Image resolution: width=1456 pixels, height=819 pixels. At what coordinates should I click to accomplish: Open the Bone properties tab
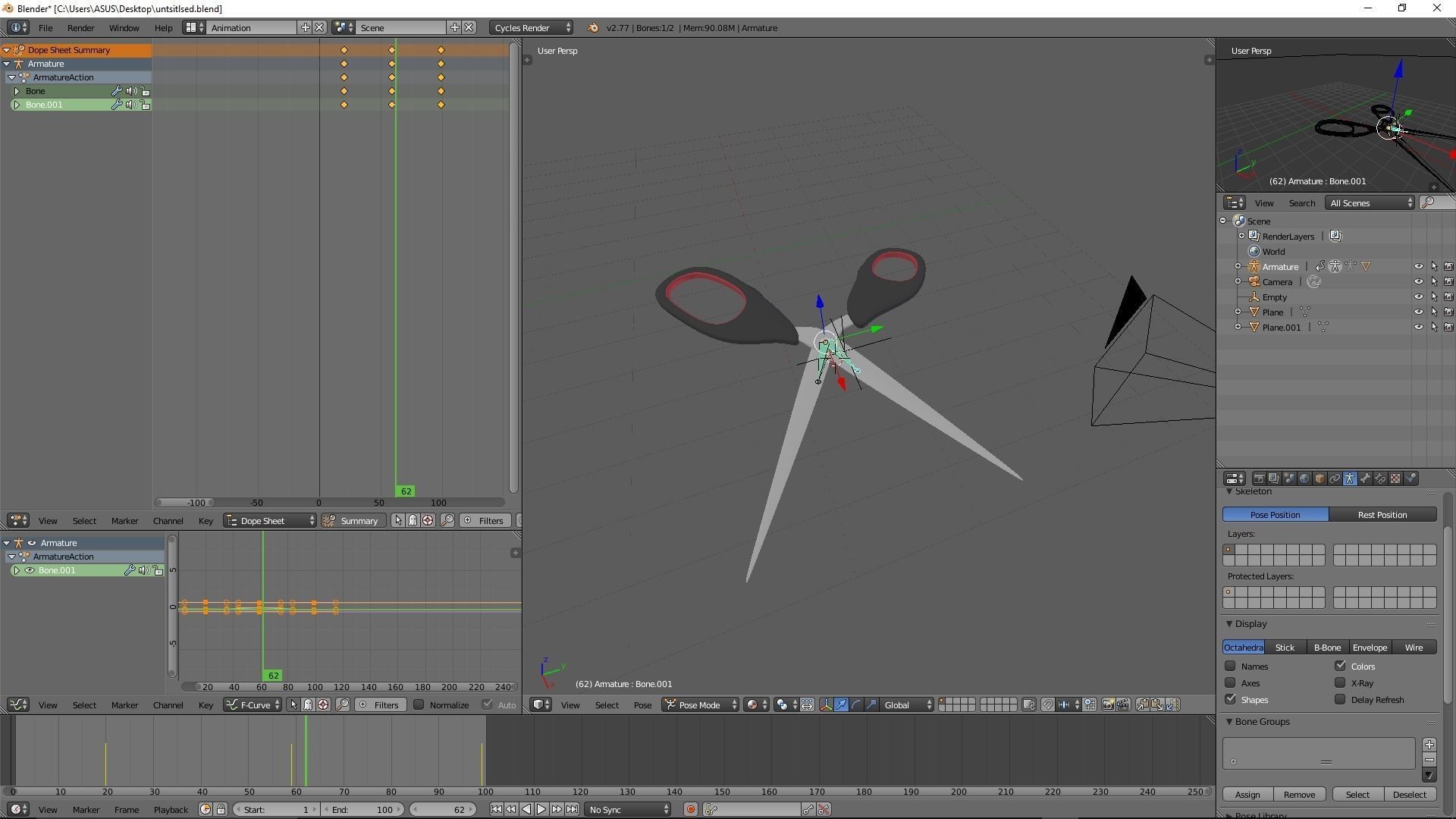point(1365,479)
